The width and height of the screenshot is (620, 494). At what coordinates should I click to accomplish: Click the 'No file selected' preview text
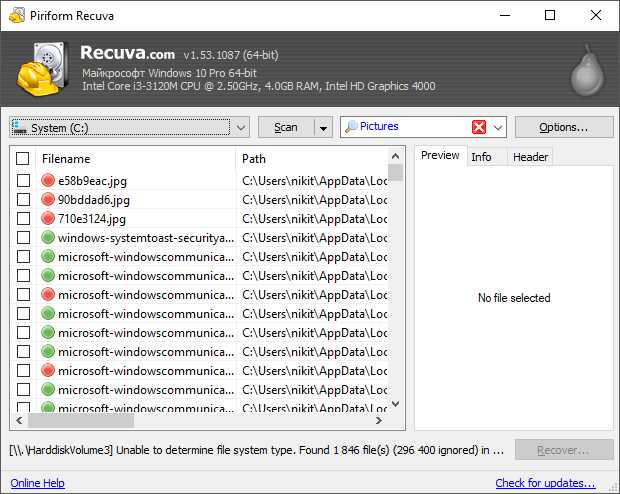pos(514,297)
